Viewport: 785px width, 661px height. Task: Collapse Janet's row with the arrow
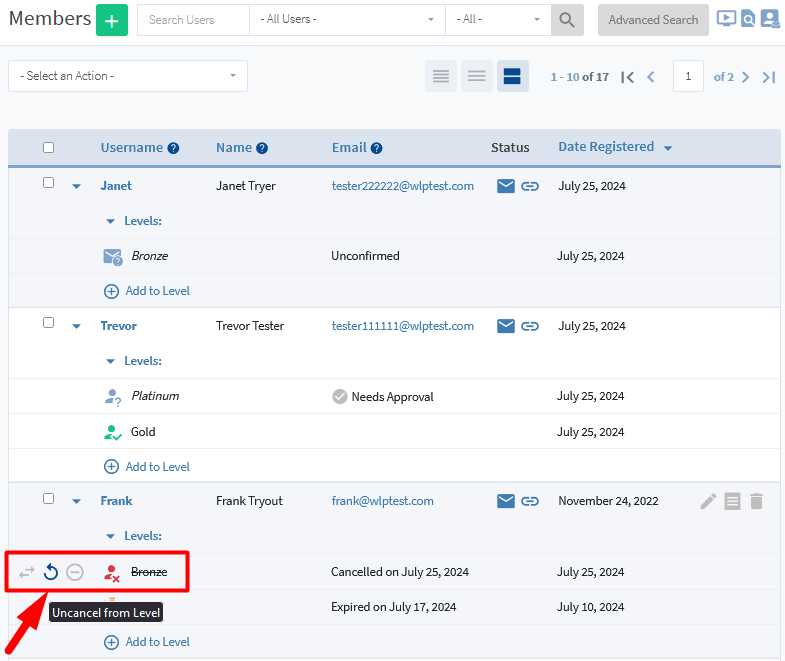77,186
